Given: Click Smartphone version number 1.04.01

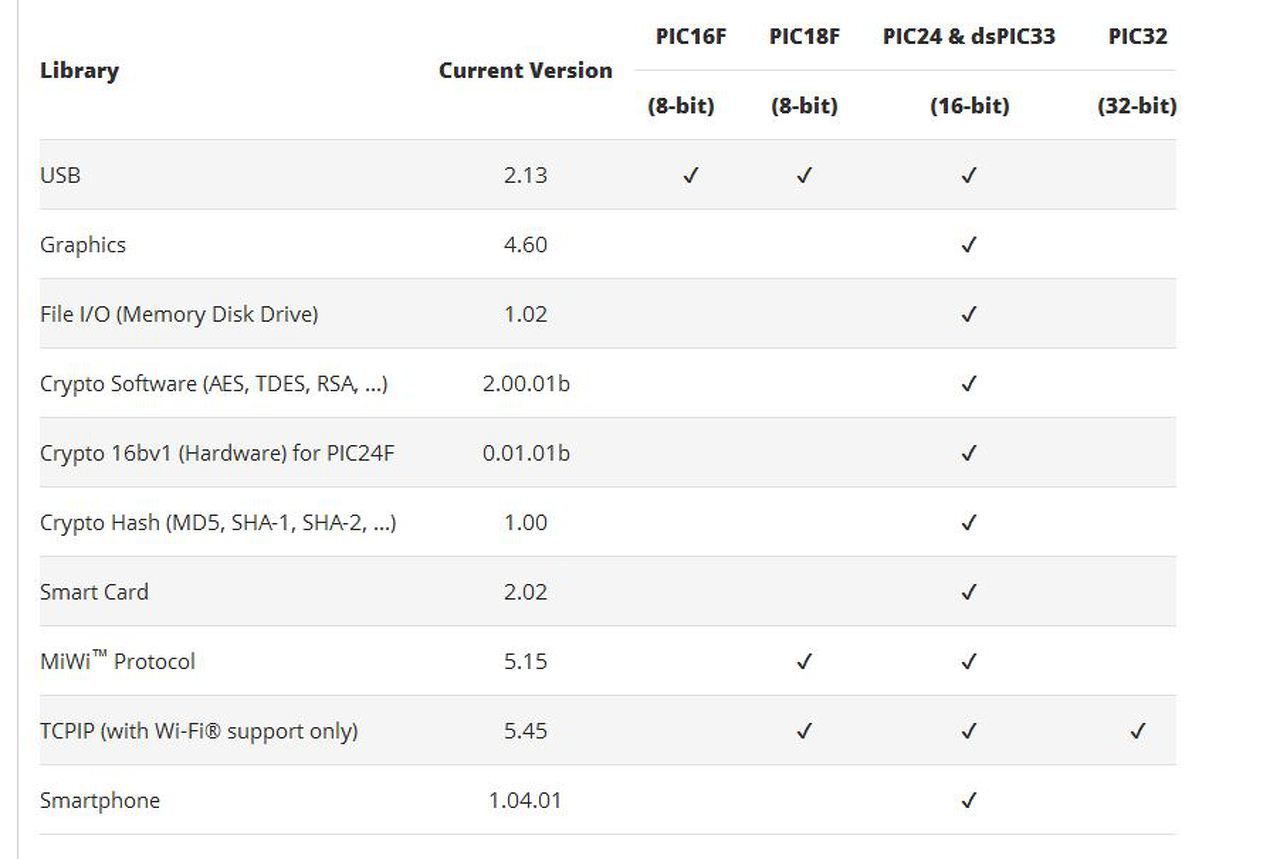Looking at the screenshot, I should pyautogui.click(x=525, y=801).
